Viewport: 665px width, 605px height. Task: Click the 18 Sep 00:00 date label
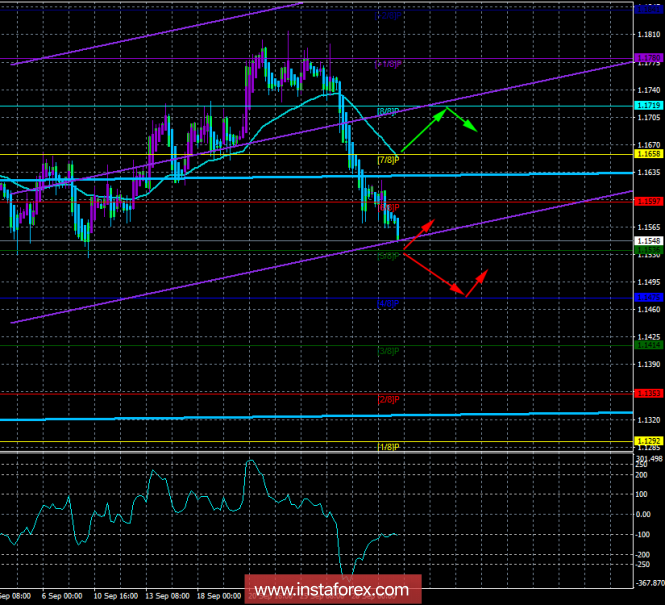[219, 596]
